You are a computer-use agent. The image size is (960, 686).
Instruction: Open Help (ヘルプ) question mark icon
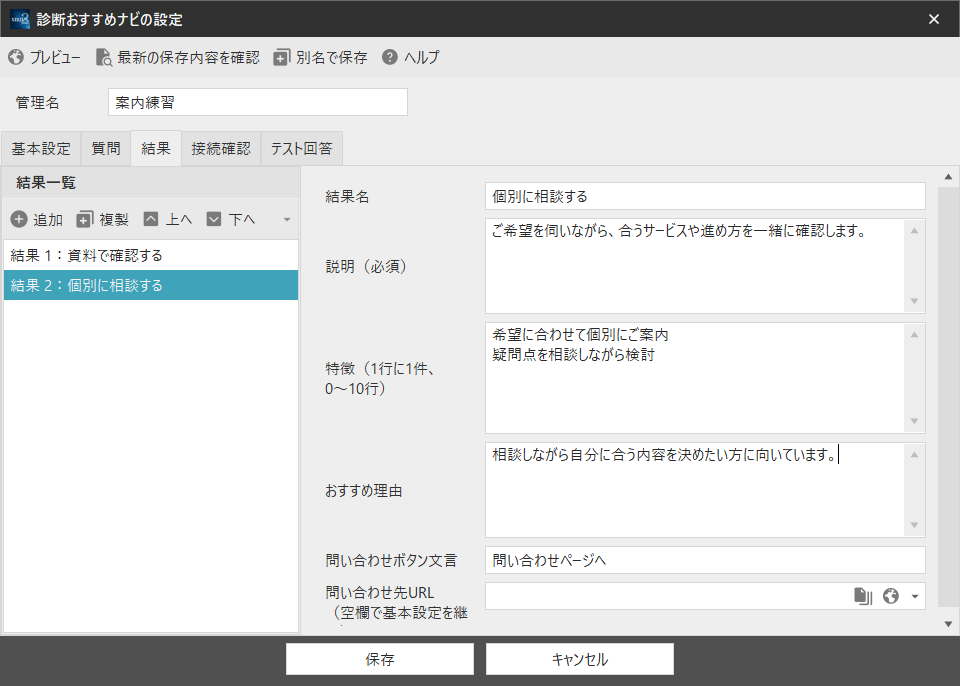click(x=389, y=57)
